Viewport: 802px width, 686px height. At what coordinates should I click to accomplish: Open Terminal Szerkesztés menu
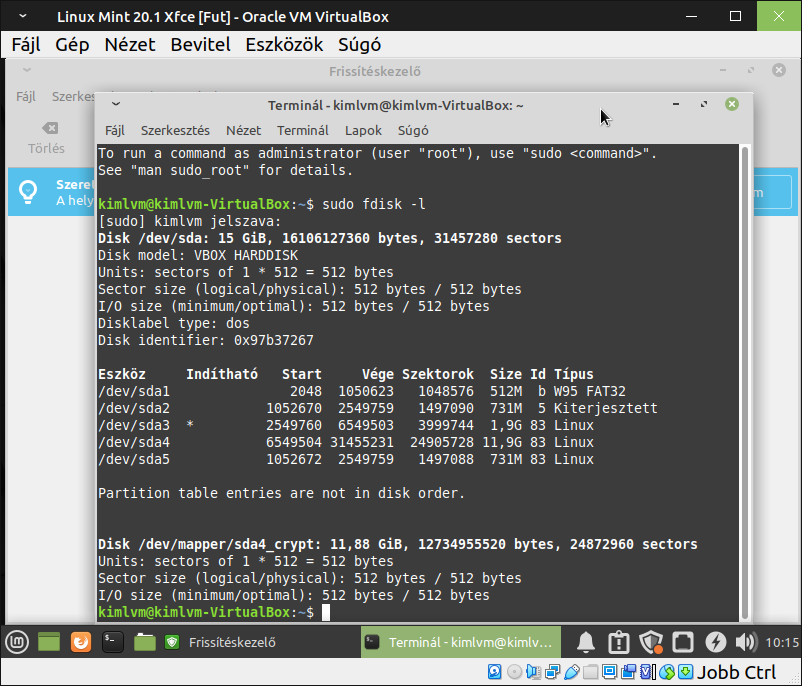click(x=175, y=130)
